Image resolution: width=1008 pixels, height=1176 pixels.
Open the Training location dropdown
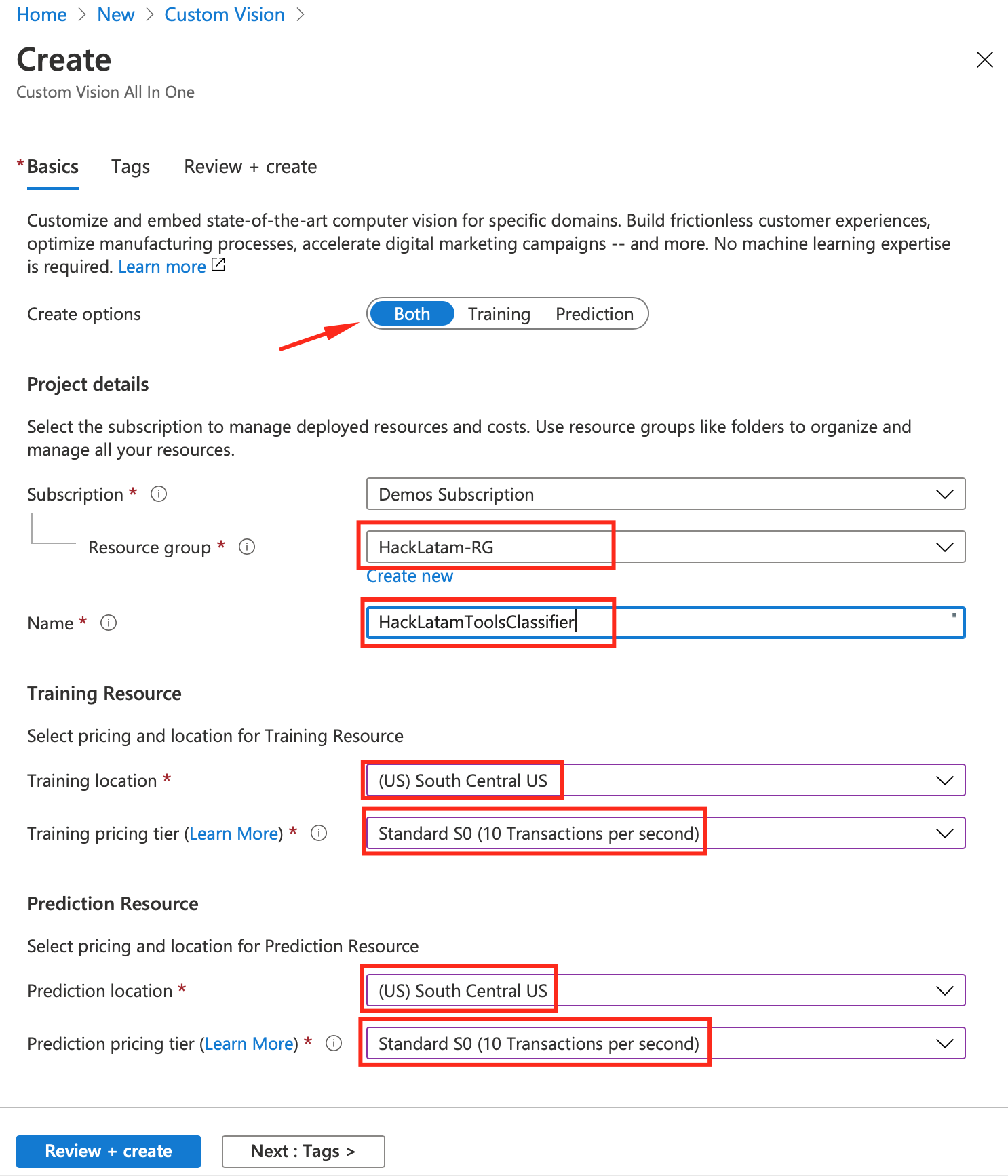(944, 780)
